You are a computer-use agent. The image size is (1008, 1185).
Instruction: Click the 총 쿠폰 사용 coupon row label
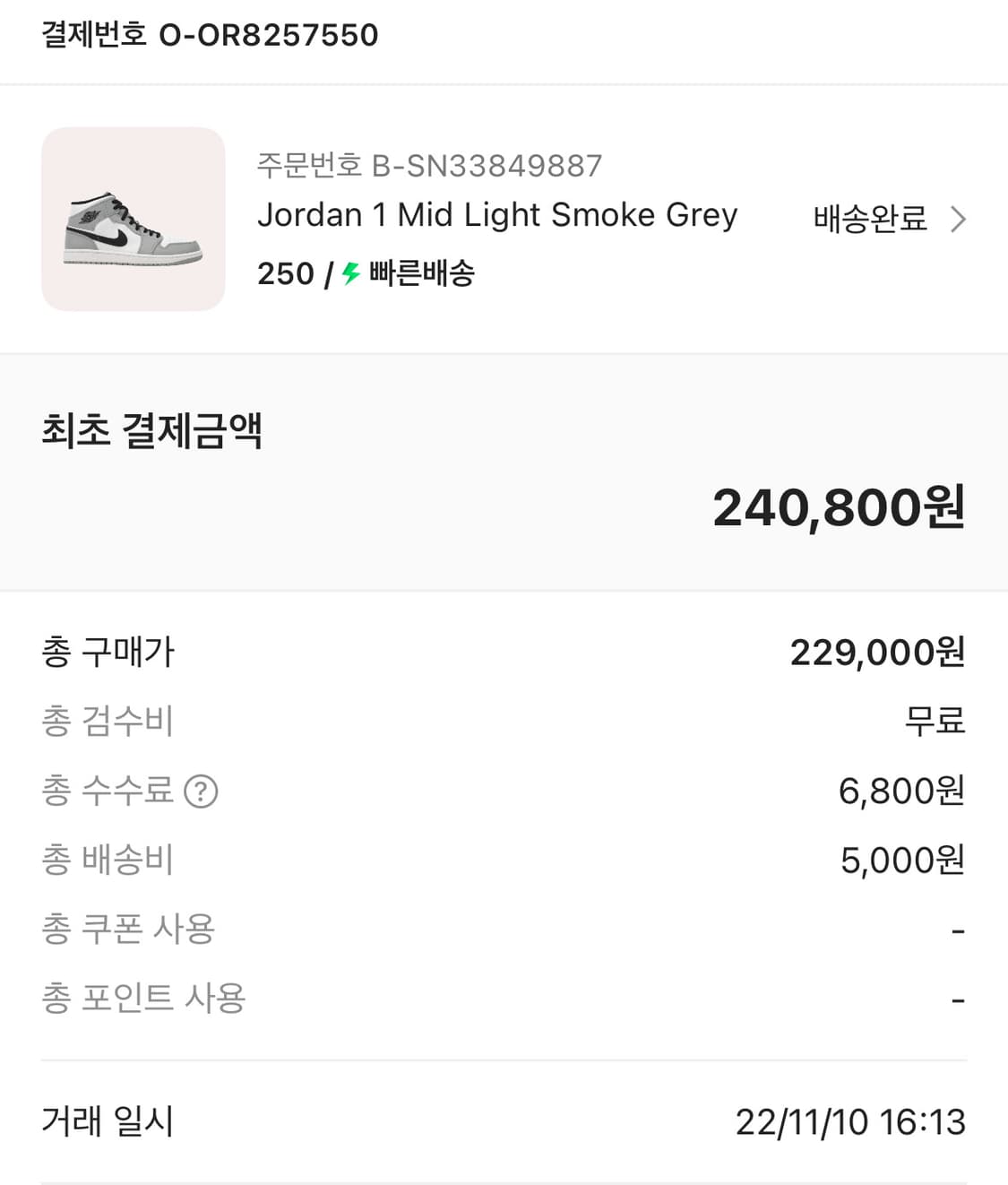pos(128,930)
